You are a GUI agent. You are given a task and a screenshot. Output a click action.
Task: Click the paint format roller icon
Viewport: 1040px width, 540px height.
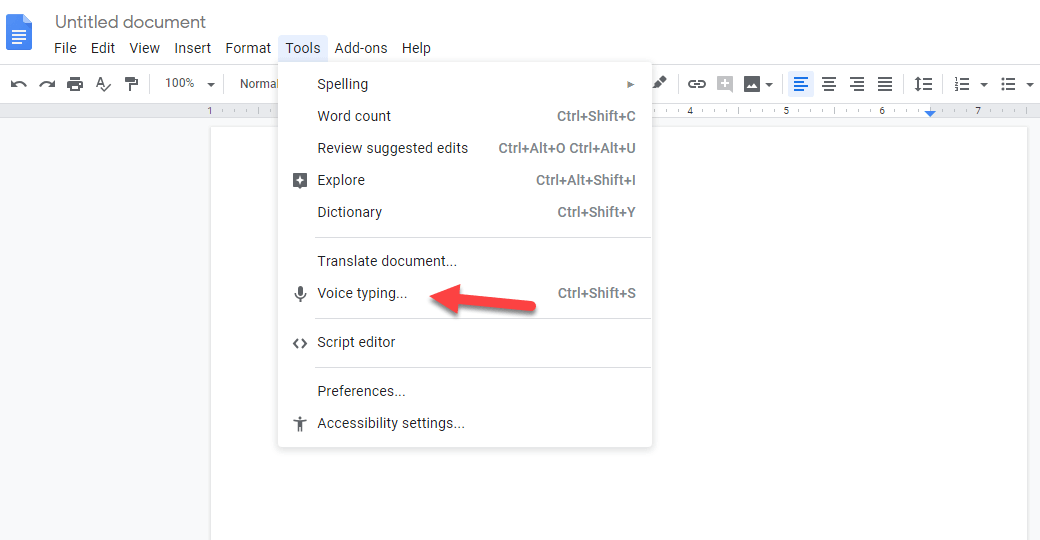(x=131, y=84)
